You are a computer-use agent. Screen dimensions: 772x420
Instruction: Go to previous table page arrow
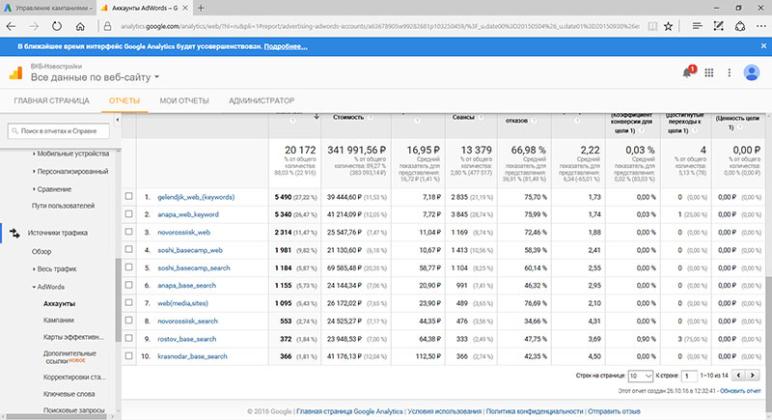pyautogui.click(x=739, y=376)
